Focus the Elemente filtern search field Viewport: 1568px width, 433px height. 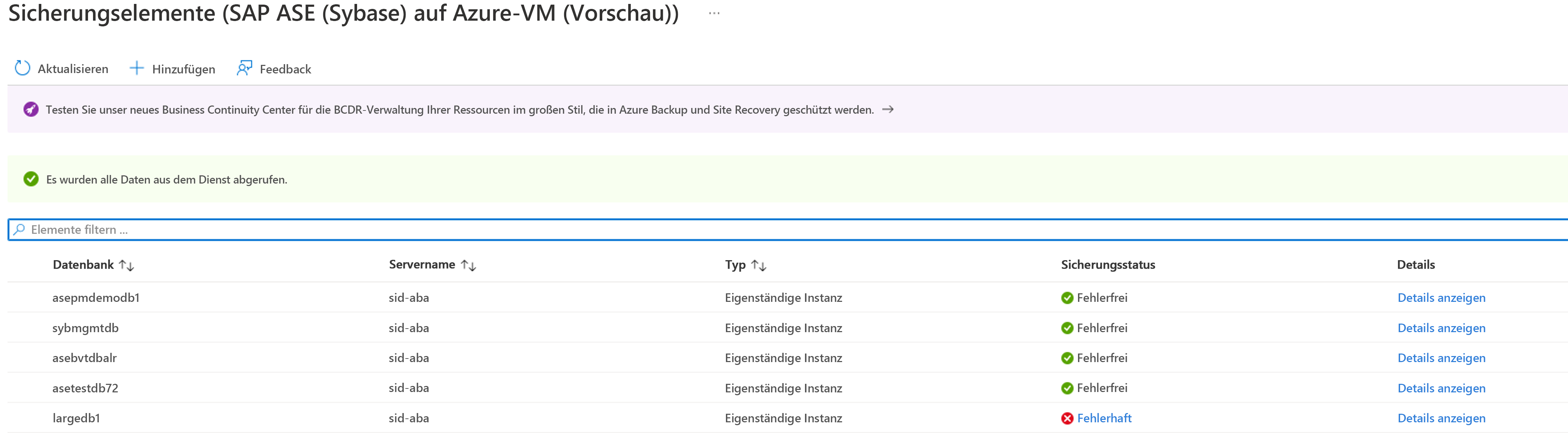pos(788,230)
